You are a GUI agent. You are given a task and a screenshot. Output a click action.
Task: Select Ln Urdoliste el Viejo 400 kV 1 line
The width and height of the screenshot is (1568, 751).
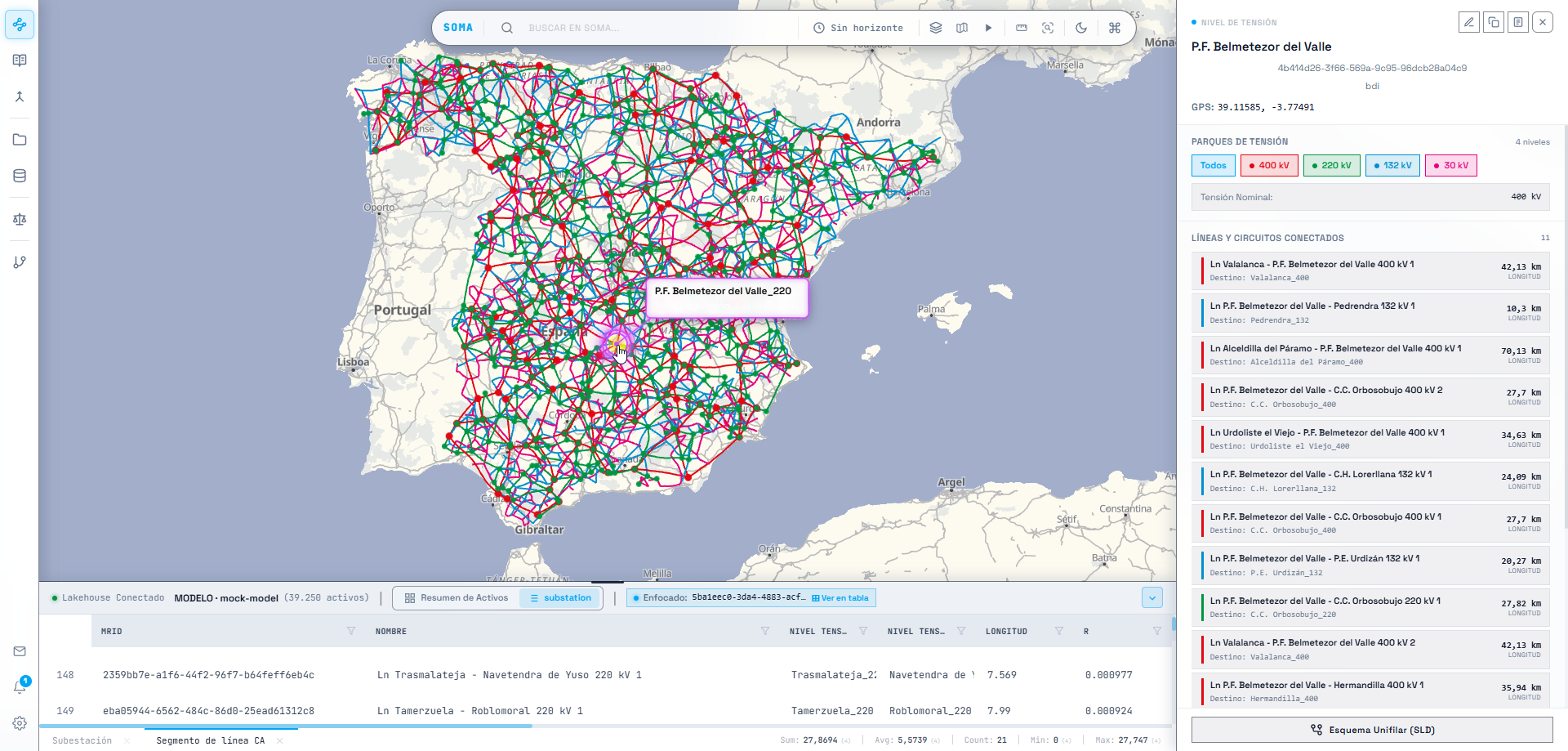[1370, 439]
